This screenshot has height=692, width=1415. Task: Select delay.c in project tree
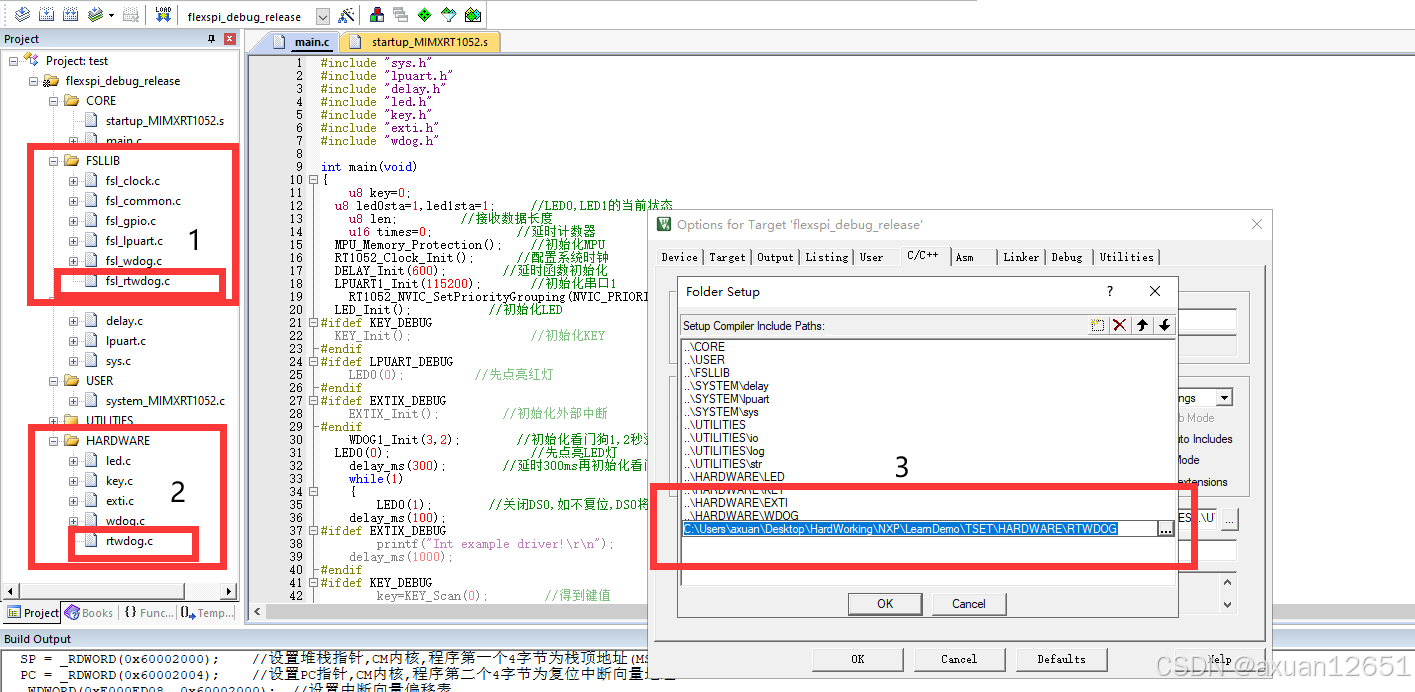coord(124,321)
